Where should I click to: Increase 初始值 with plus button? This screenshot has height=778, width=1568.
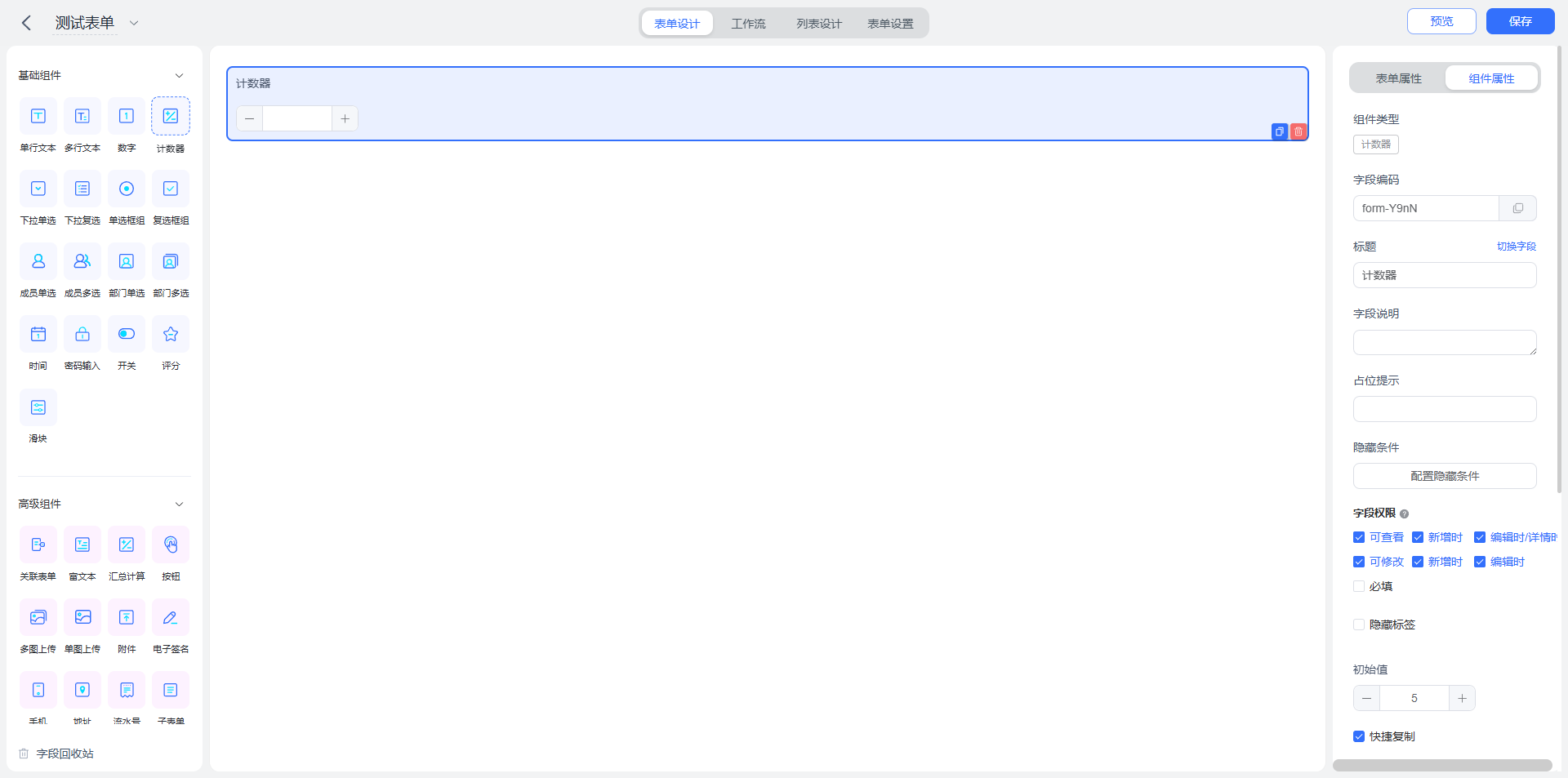point(1462,698)
